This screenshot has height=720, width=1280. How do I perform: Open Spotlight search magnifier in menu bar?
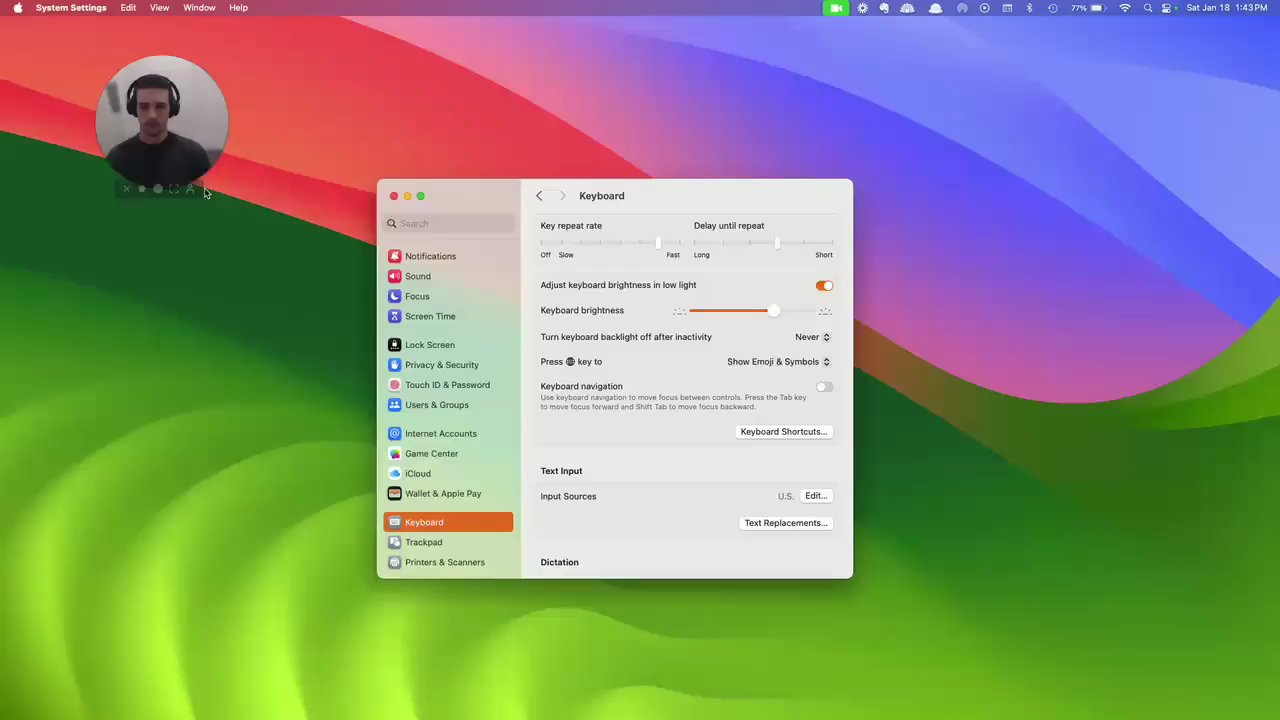point(1148,8)
